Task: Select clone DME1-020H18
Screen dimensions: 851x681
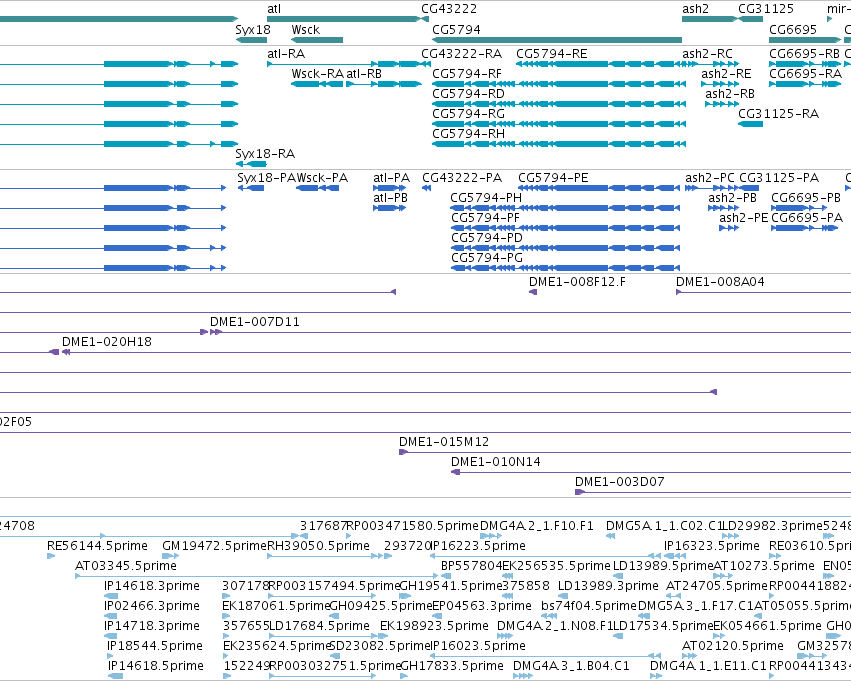Action: click(x=107, y=342)
